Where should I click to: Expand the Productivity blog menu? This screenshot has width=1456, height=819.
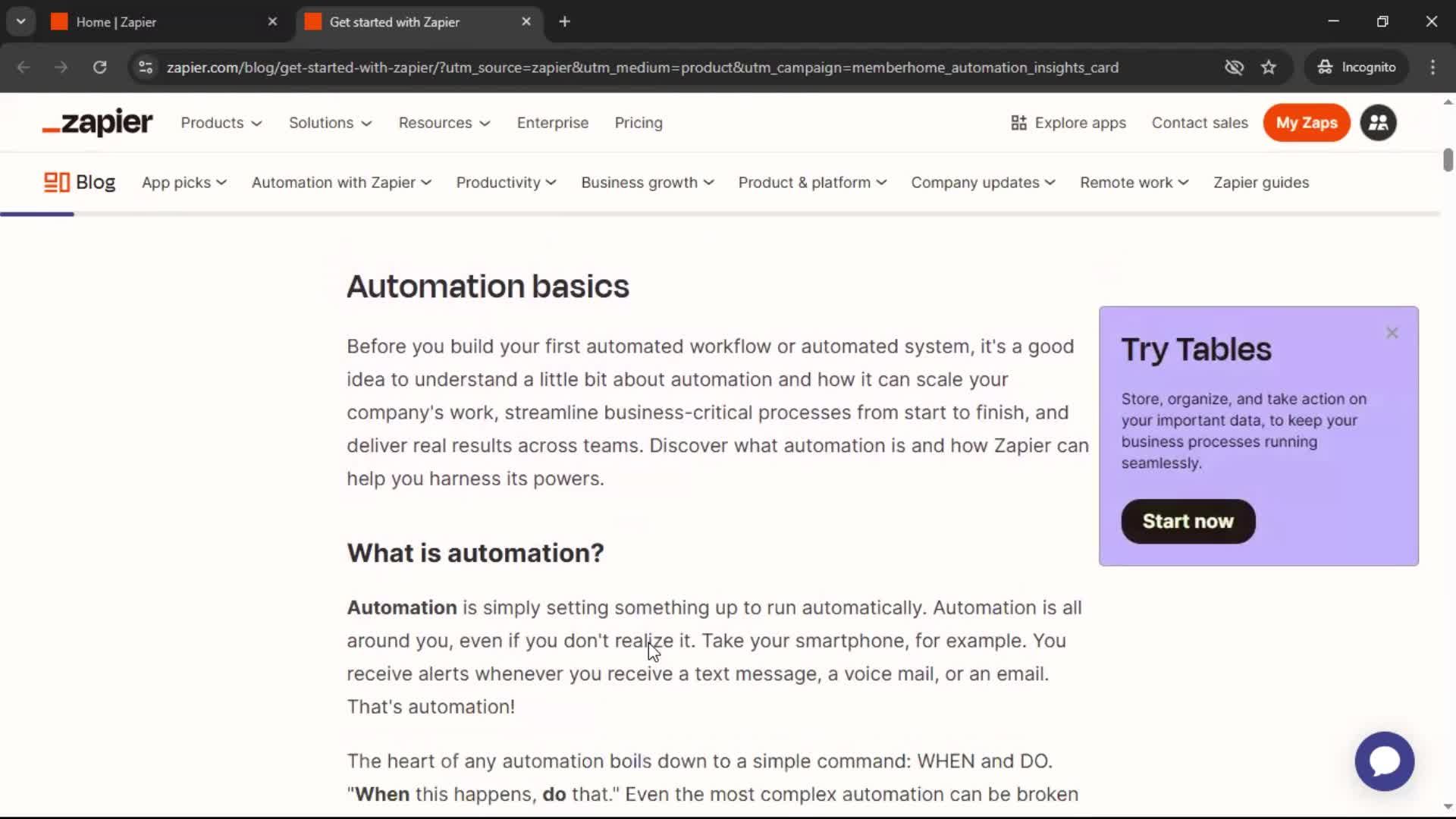click(x=506, y=183)
